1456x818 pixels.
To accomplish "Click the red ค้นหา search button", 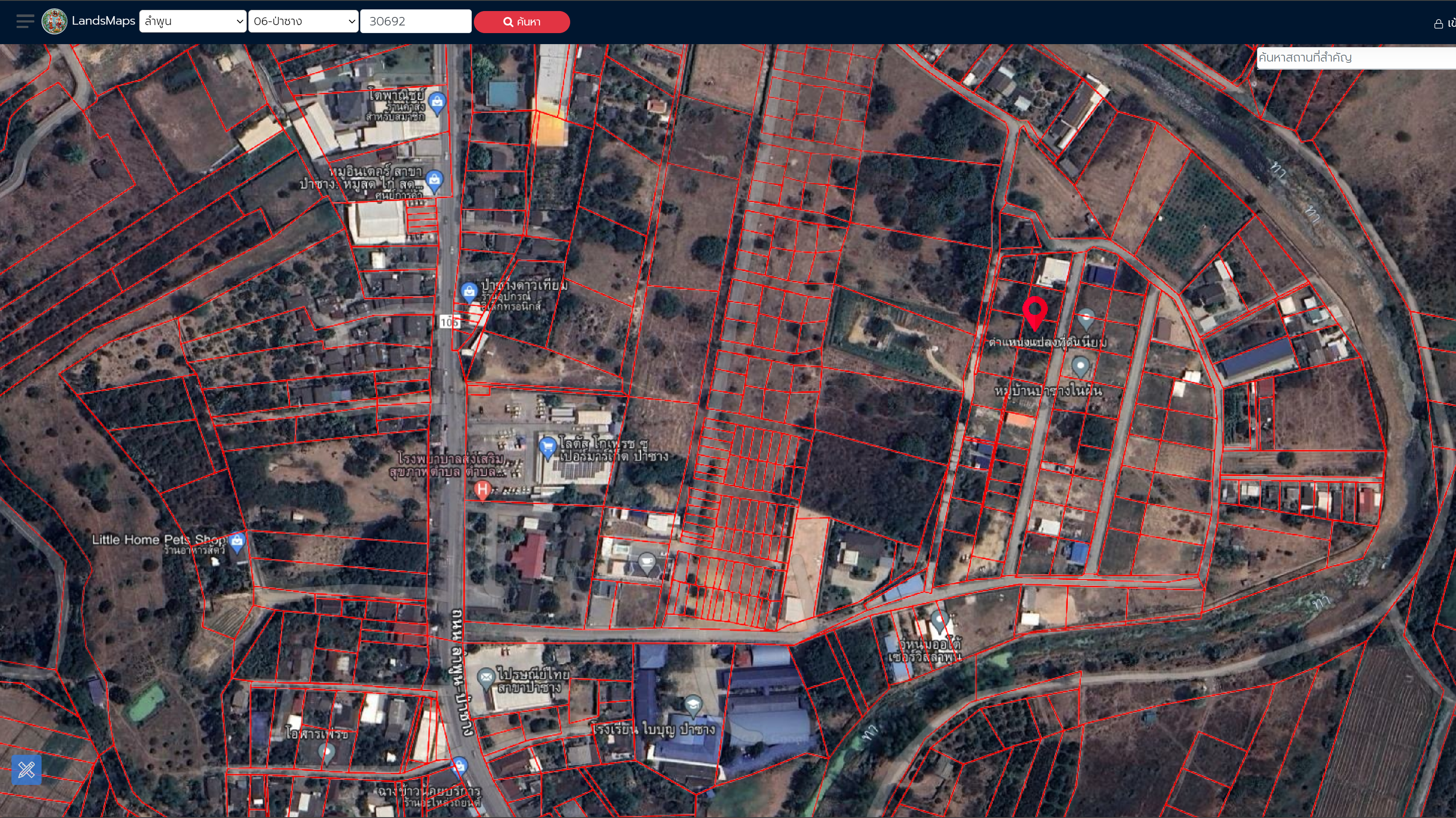I will (x=522, y=22).
